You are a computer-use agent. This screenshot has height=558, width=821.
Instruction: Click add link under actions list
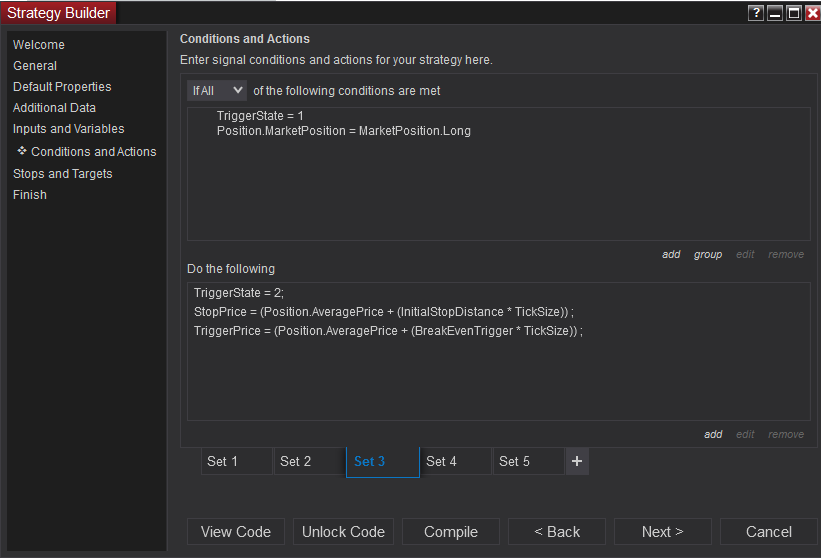[x=713, y=434]
